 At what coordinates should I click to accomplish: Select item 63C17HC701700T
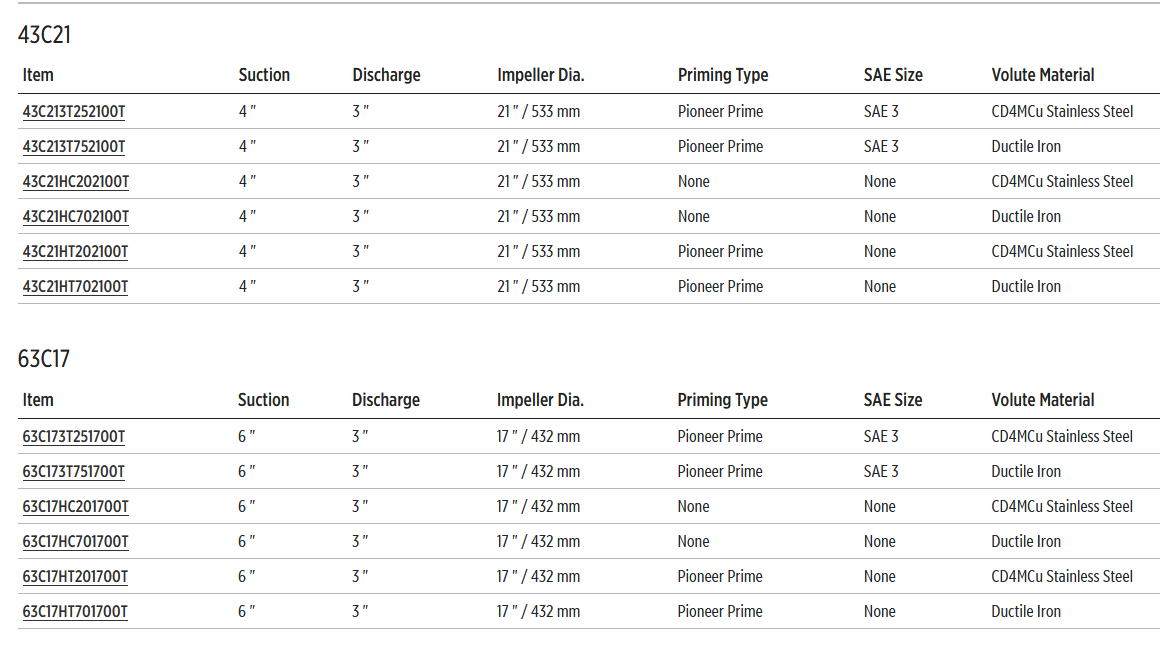pyautogui.click(x=76, y=542)
